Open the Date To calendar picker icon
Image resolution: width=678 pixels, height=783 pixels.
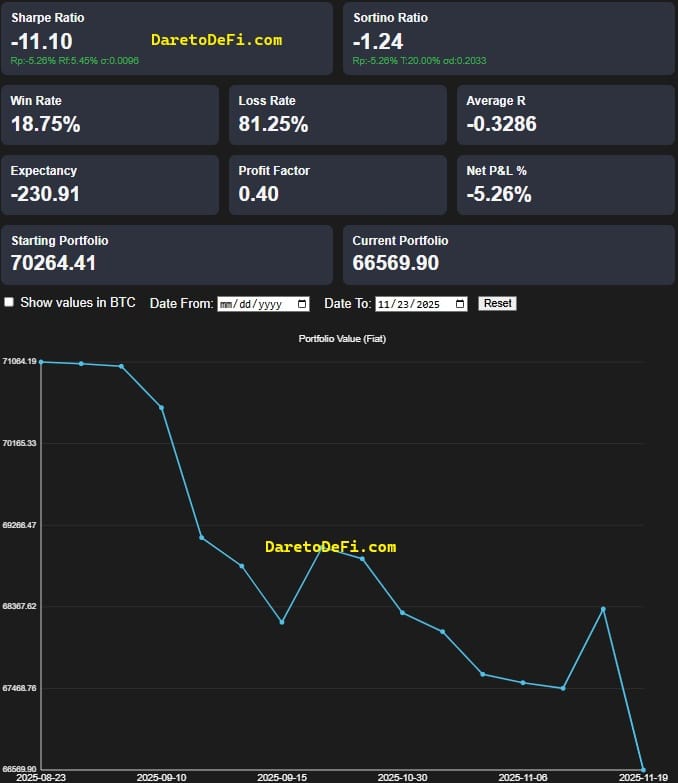[460, 304]
